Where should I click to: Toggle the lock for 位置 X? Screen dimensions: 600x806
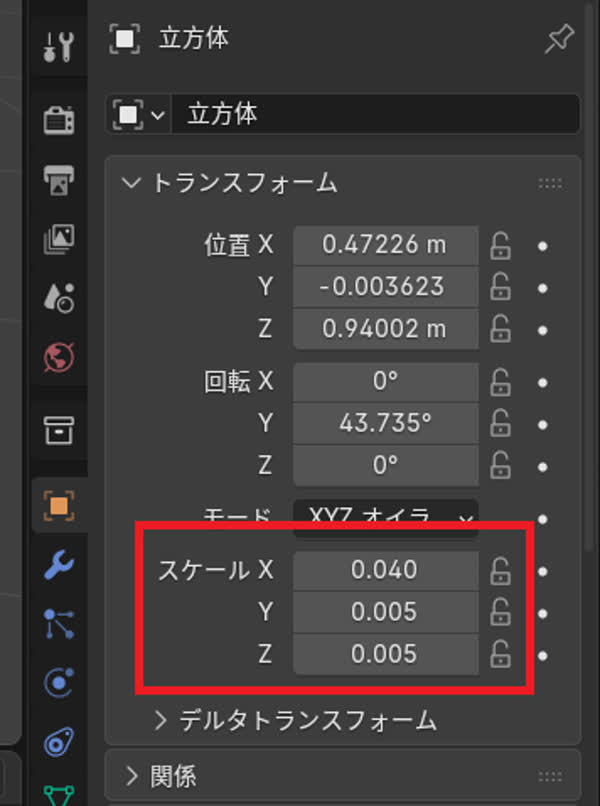coord(500,245)
